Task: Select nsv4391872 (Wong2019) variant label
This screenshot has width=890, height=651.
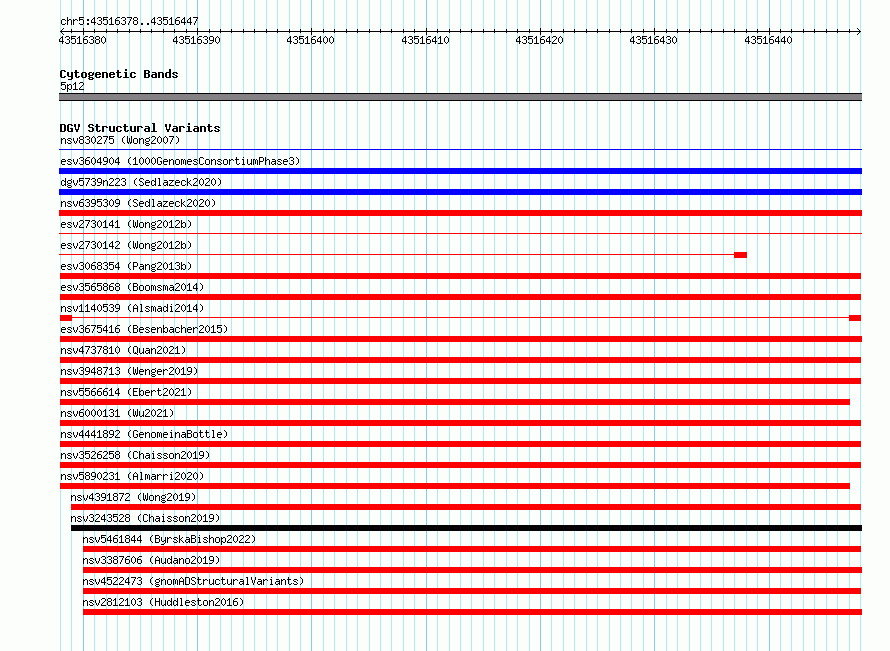Action: [133, 497]
